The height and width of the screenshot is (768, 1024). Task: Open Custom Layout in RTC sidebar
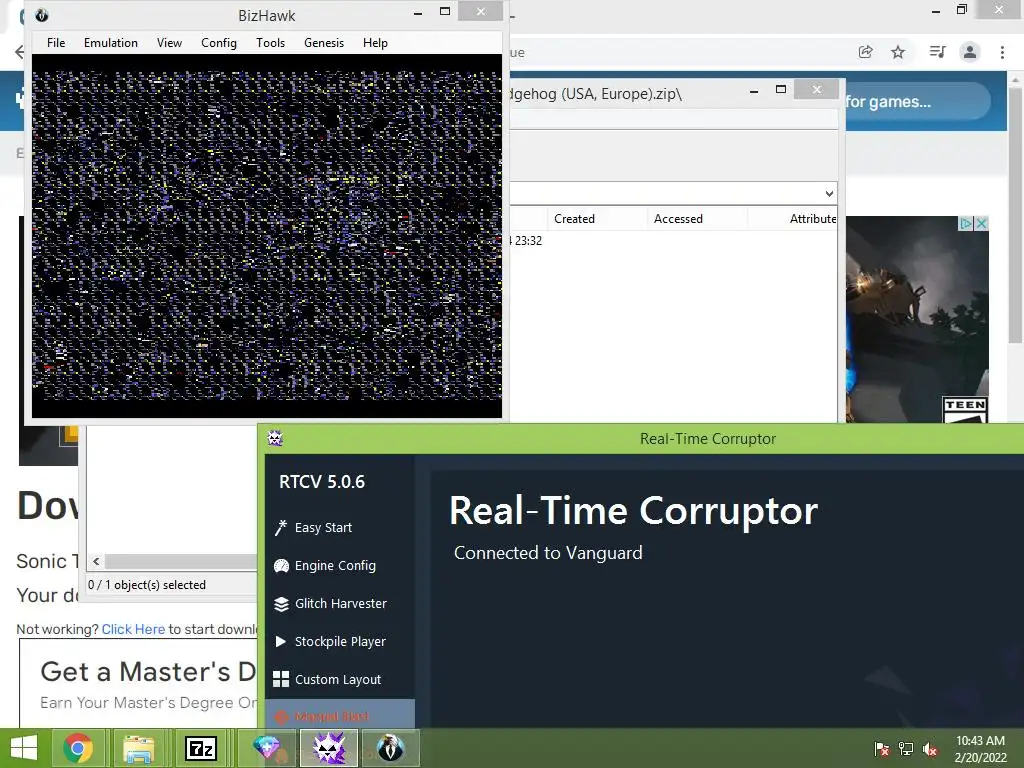(x=340, y=679)
